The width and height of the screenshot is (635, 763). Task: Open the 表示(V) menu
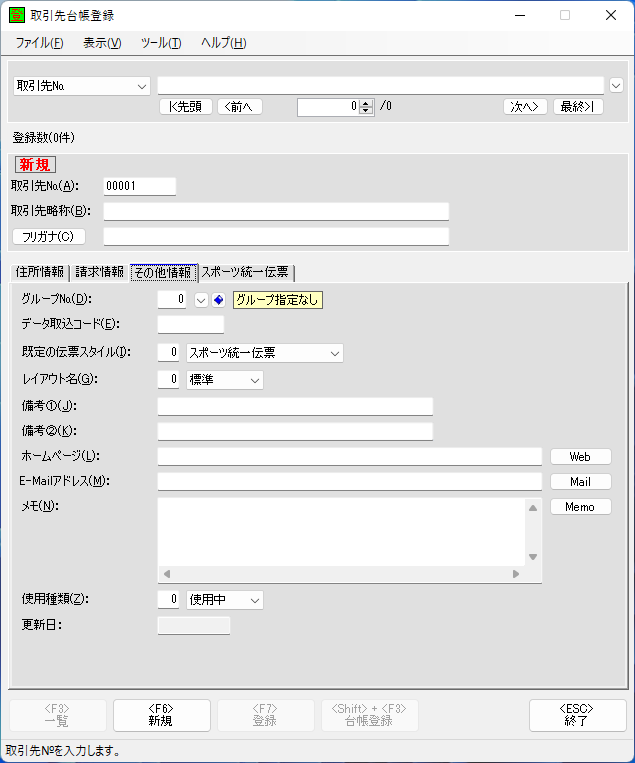102,43
